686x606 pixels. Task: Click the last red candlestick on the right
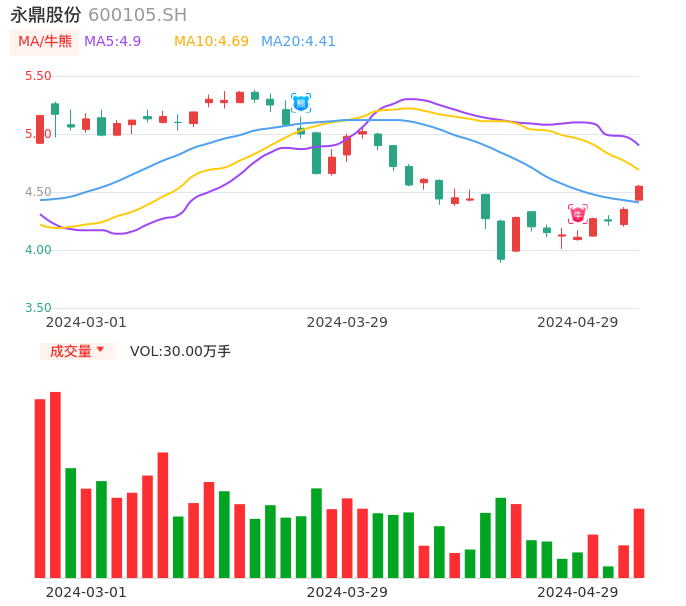(x=639, y=193)
